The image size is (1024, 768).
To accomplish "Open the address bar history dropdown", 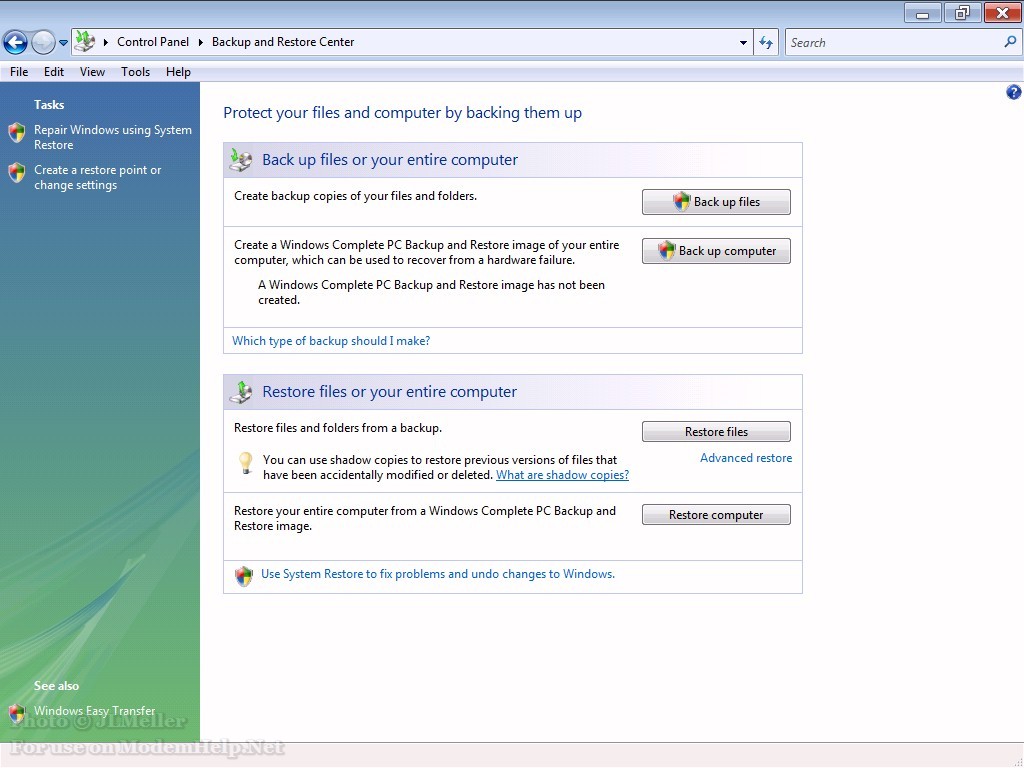I will click(743, 42).
